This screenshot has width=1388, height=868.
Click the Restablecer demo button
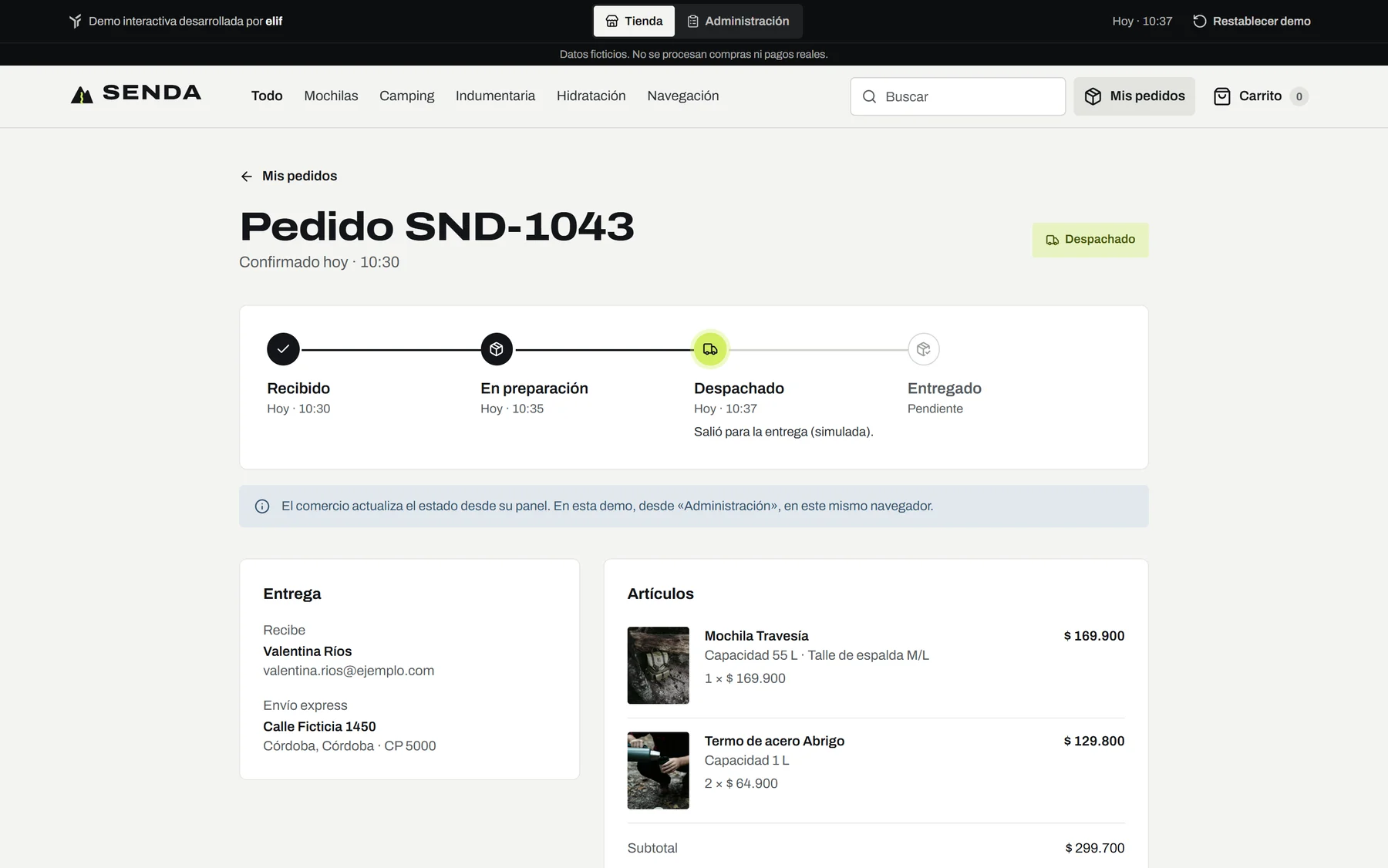(1252, 22)
